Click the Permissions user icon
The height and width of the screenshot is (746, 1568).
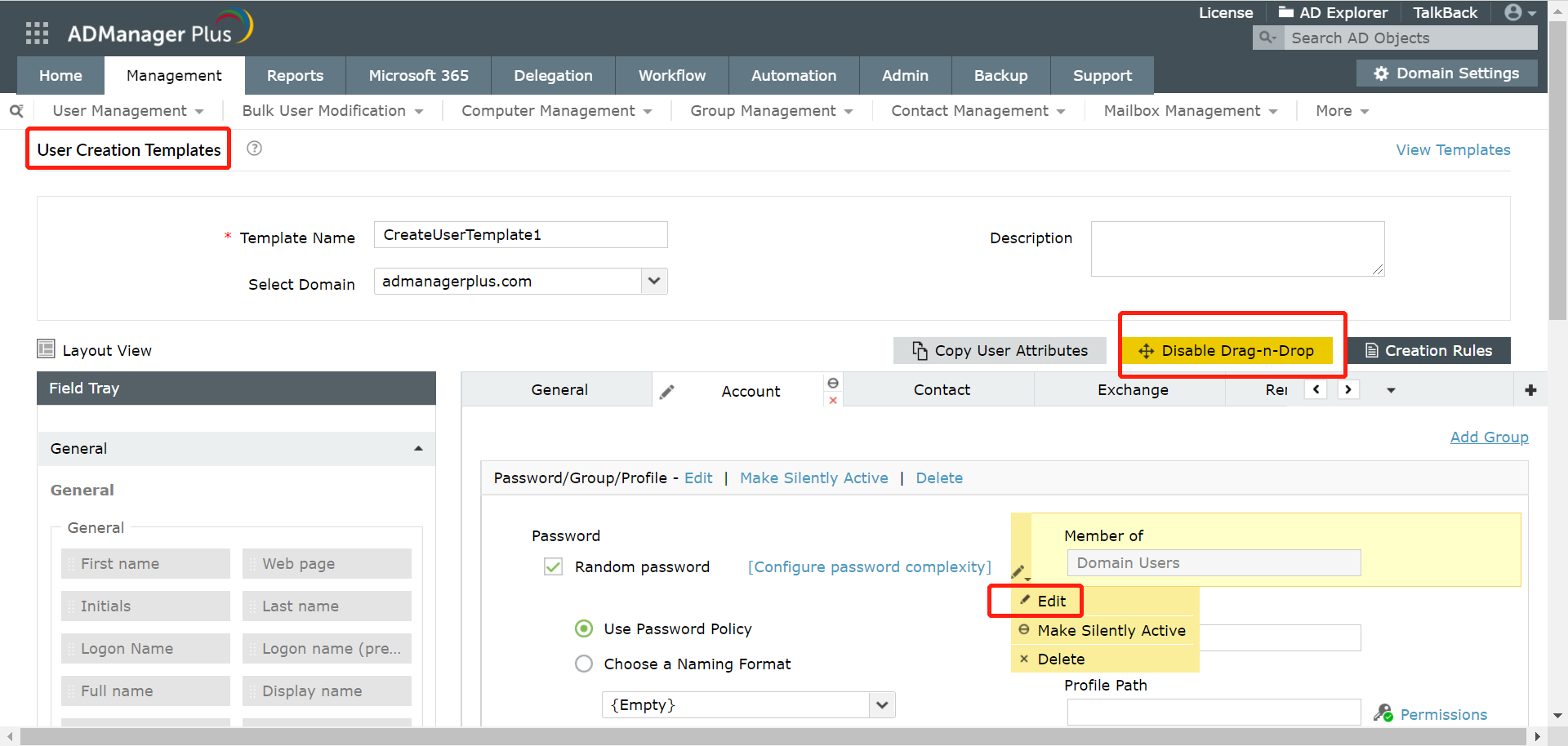tap(1383, 713)
